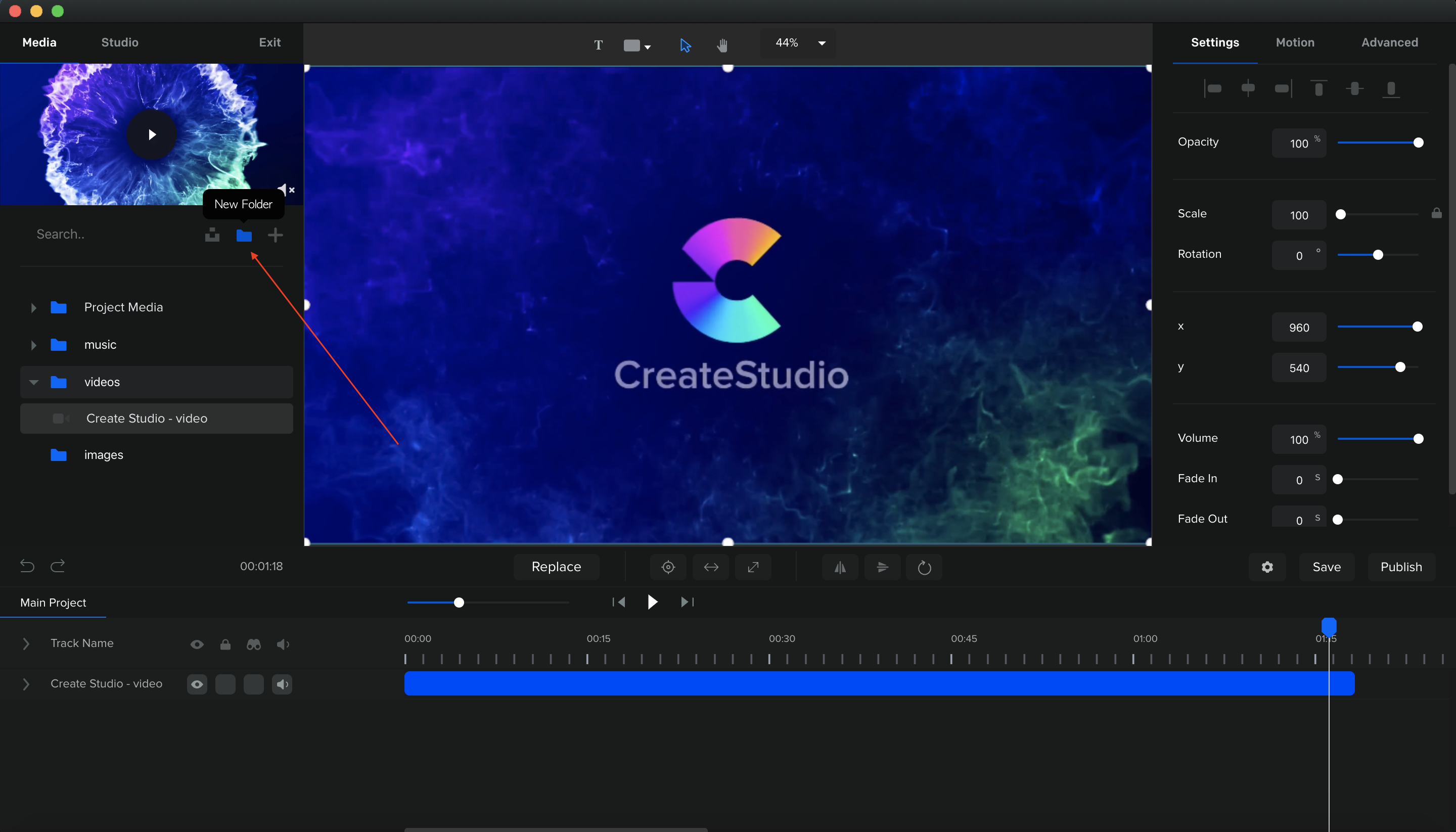Viewport: 1456px width, 832px height.
Task: Mute the Create Studio - video track
Action: point(282,684)
